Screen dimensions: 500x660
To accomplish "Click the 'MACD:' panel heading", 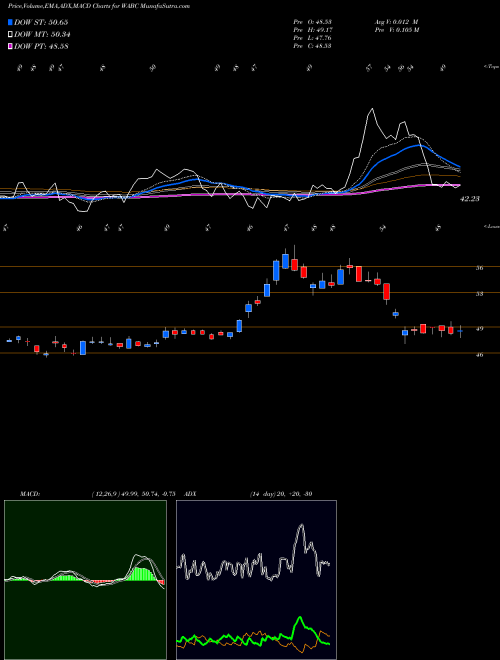I will (x=29, y=494).
